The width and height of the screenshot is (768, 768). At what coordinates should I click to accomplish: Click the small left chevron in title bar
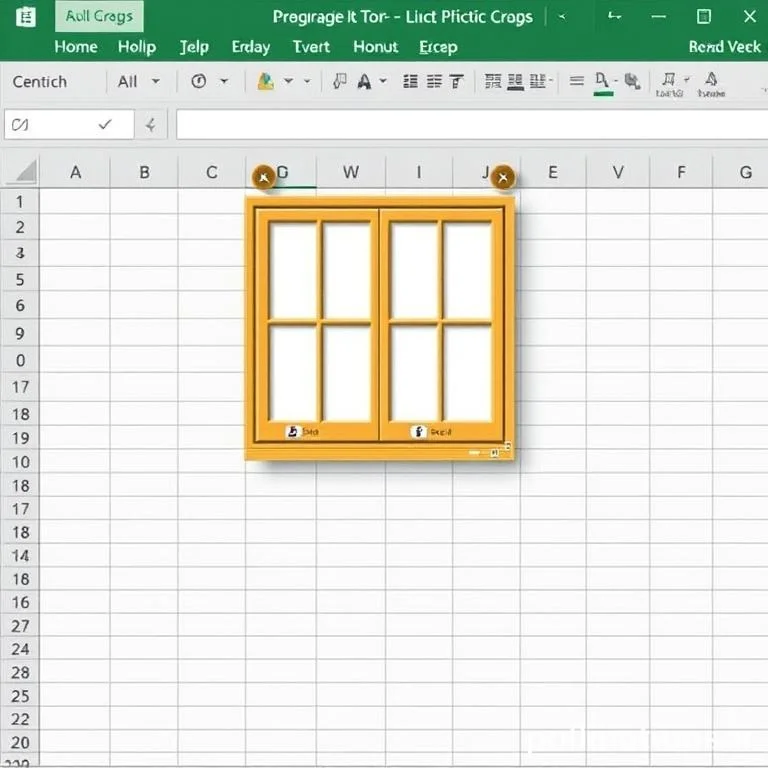[562, 17]
